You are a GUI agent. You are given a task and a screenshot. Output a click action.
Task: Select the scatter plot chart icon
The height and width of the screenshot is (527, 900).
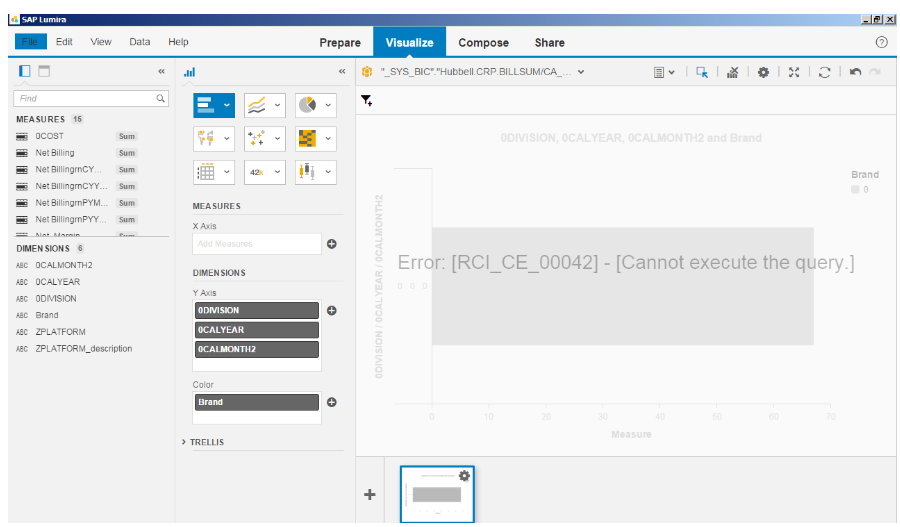(257, 138)
